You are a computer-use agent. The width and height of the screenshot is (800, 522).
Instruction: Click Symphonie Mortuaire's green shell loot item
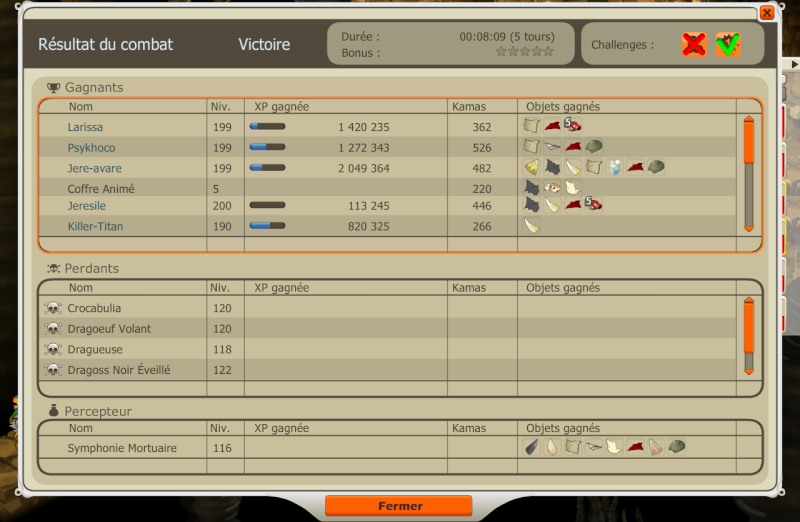coord(677,447)
